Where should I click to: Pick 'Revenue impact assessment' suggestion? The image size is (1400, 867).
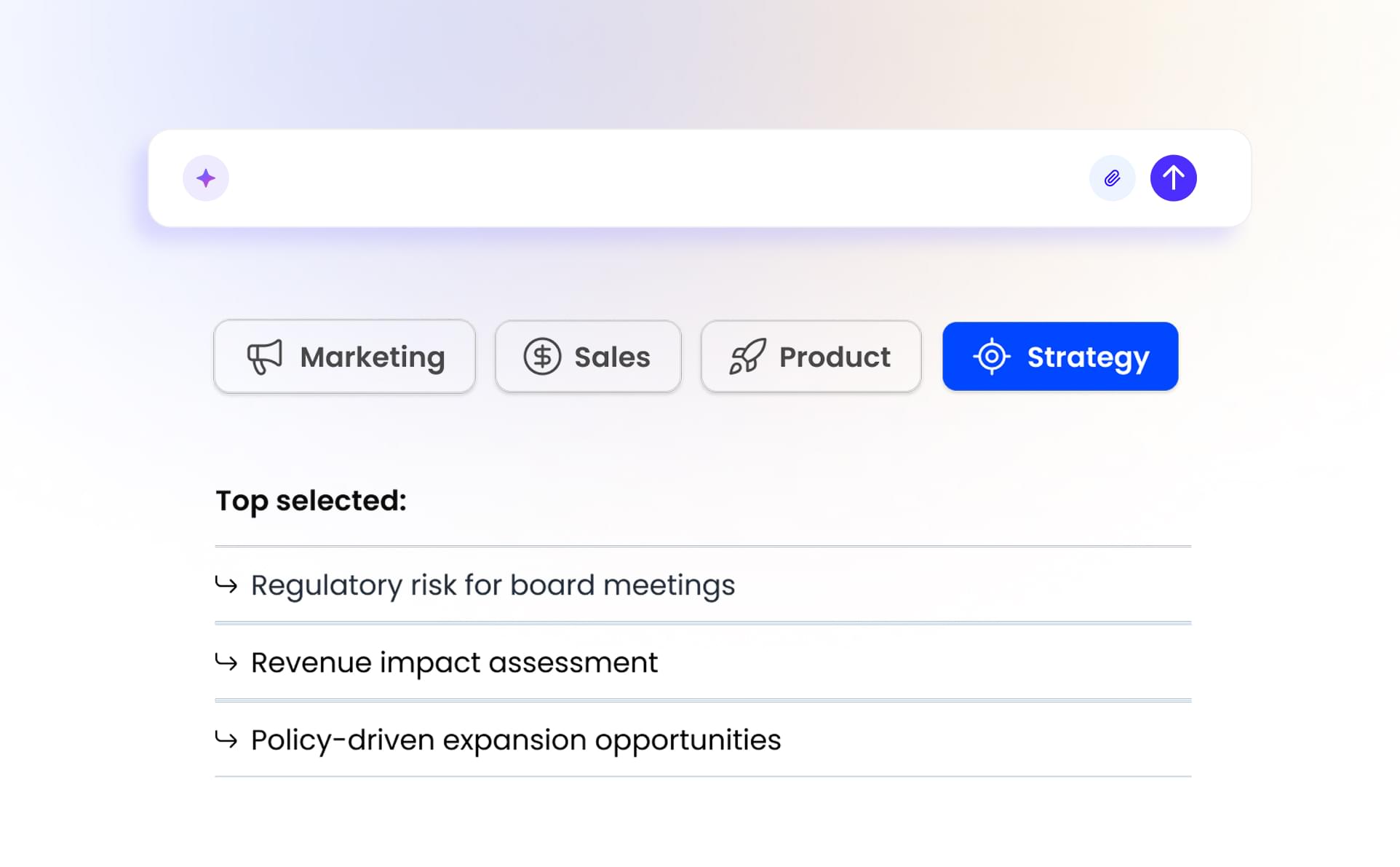(x=454, y=662)
